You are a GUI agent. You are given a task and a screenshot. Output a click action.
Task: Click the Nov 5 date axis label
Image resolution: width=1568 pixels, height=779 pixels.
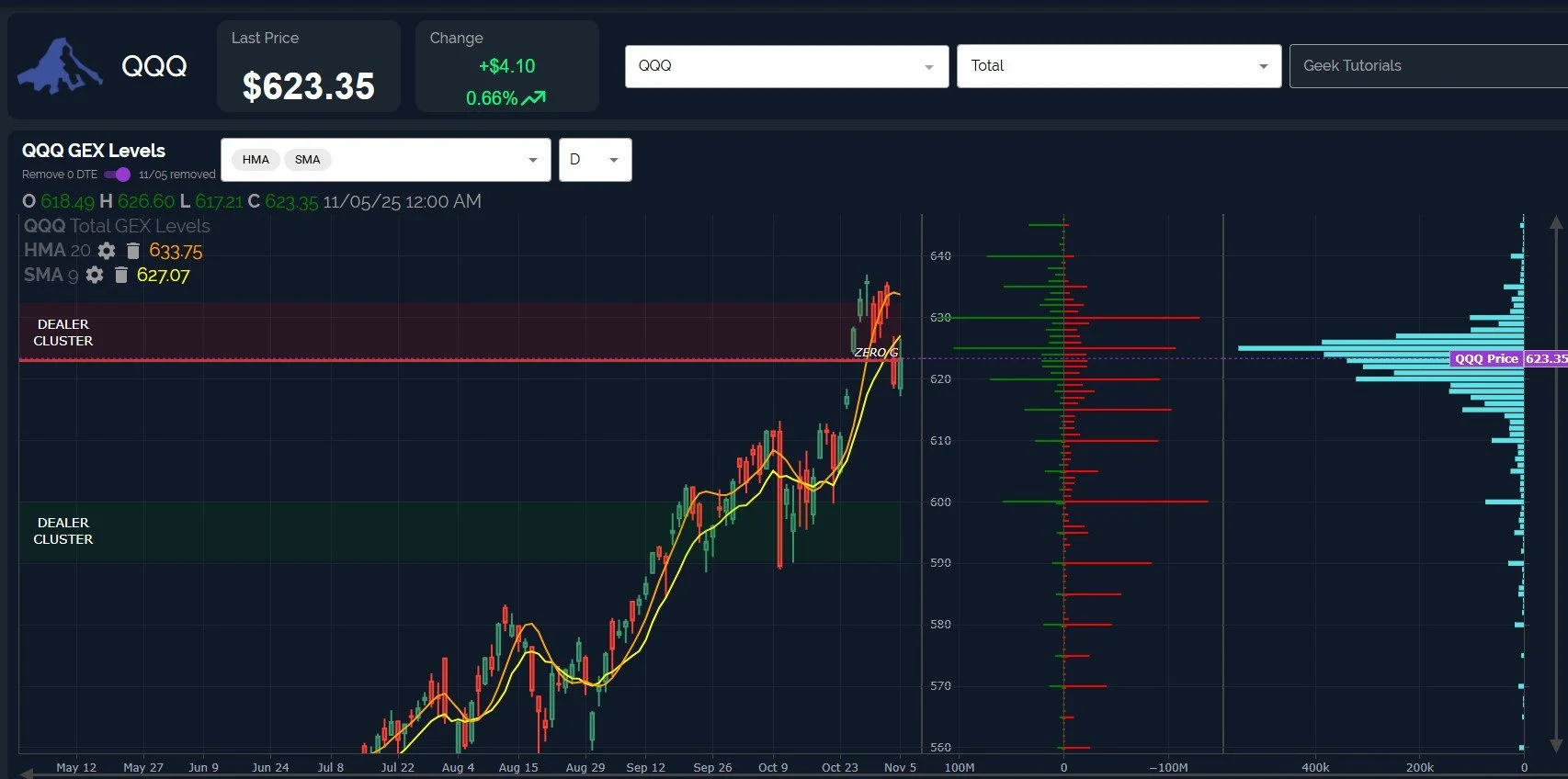[900, 767]
